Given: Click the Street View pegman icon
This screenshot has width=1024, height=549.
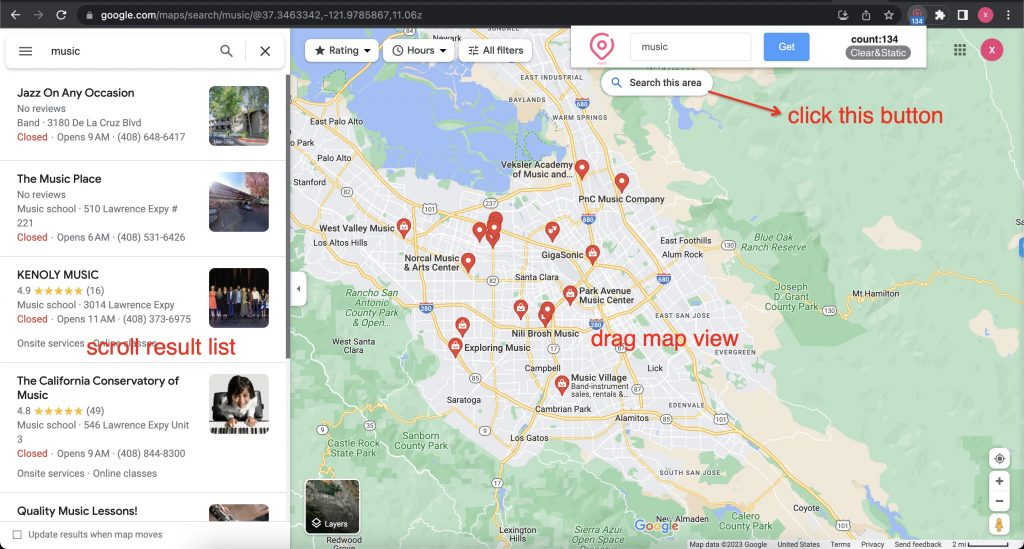Looking at the screenshot, I should coord(999,524).
